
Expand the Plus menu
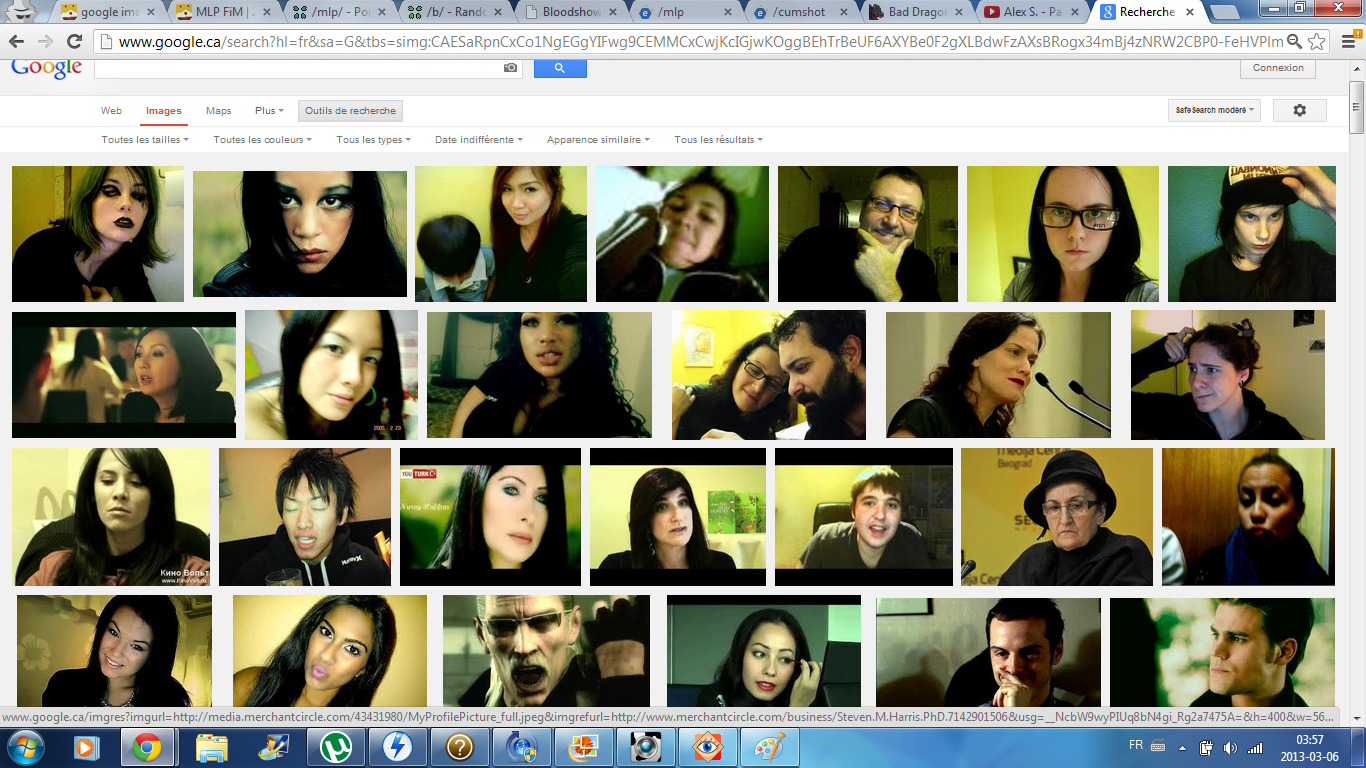[269, 111]
